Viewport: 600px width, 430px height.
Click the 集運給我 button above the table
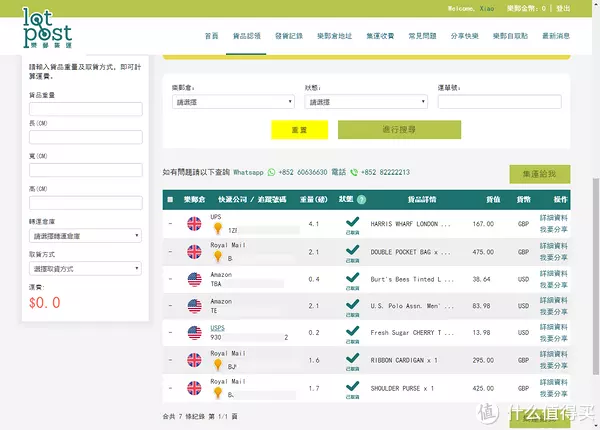pos(540,174)
